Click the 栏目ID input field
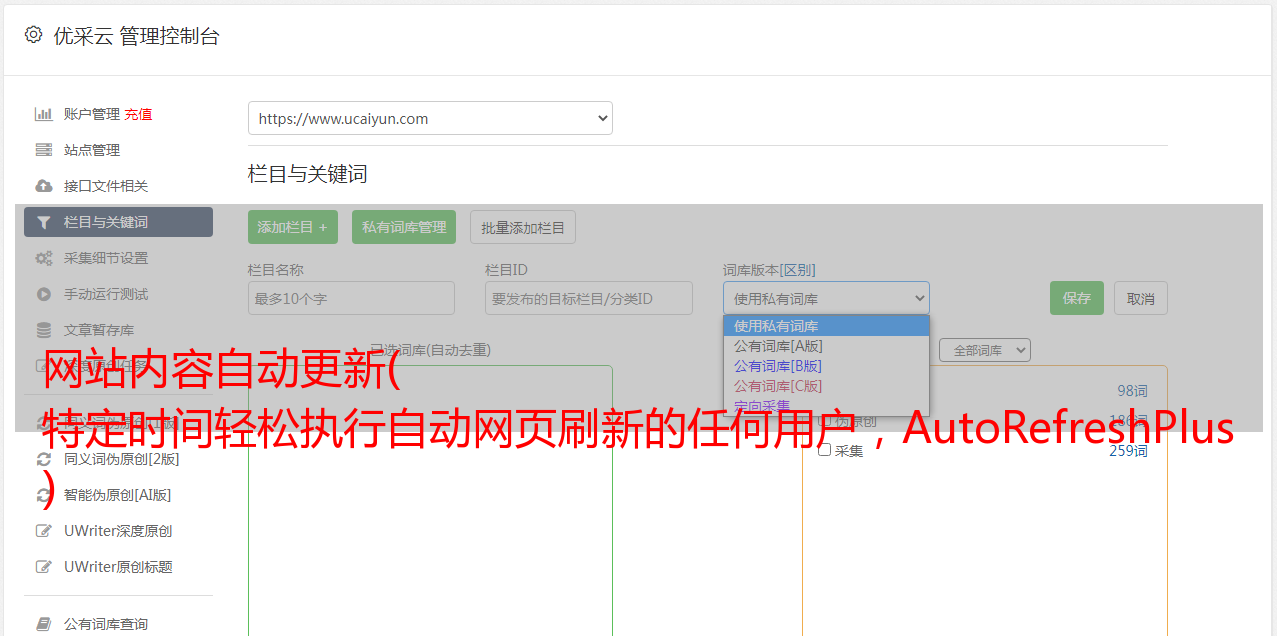 pos(589,298)
